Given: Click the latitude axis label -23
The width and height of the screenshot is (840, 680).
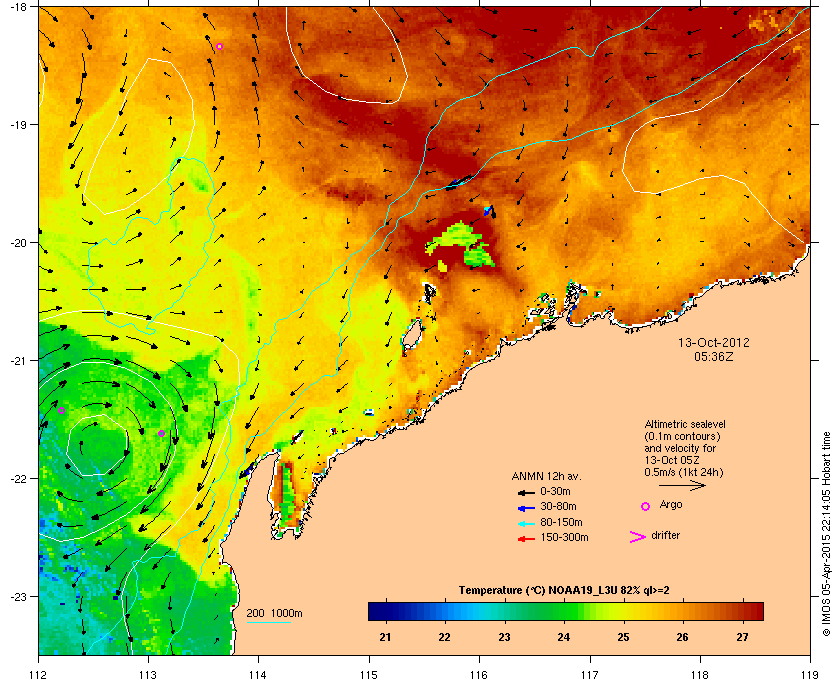Looking at the screenshot, I should click(18, 596).
